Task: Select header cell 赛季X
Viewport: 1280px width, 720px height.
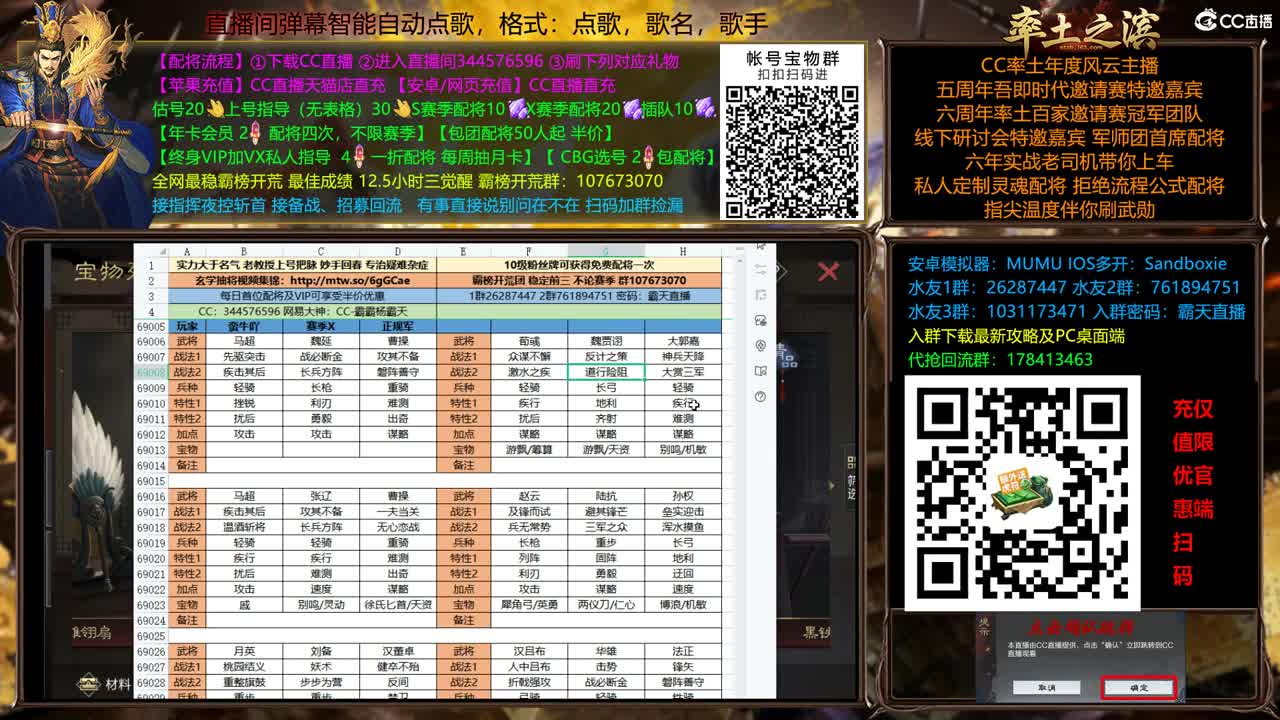Action: point(321,326)
